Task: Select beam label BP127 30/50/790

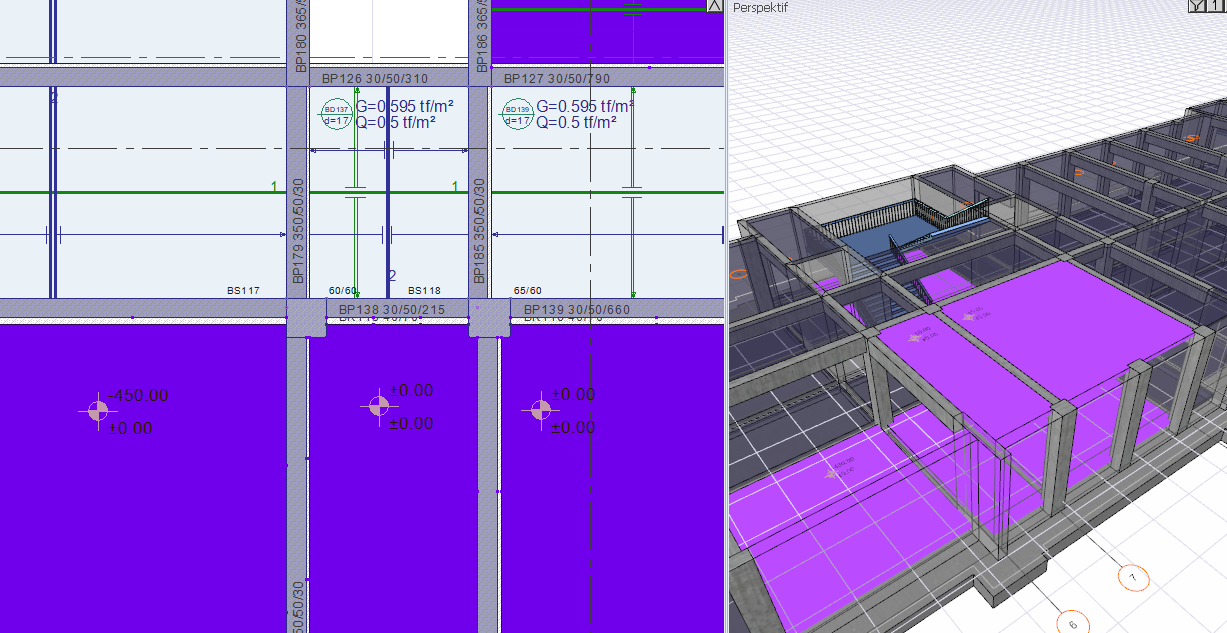Action: tap(556, 78)
